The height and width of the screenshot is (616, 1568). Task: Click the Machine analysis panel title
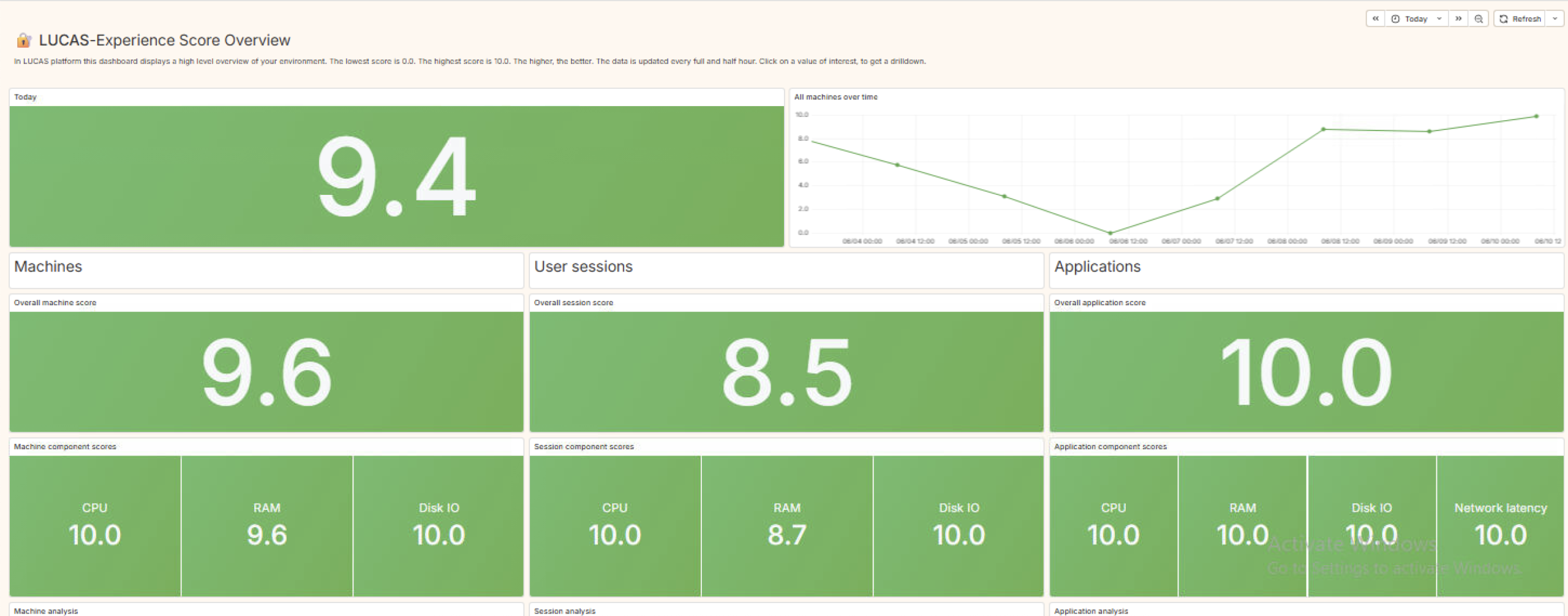coord(46,611)
